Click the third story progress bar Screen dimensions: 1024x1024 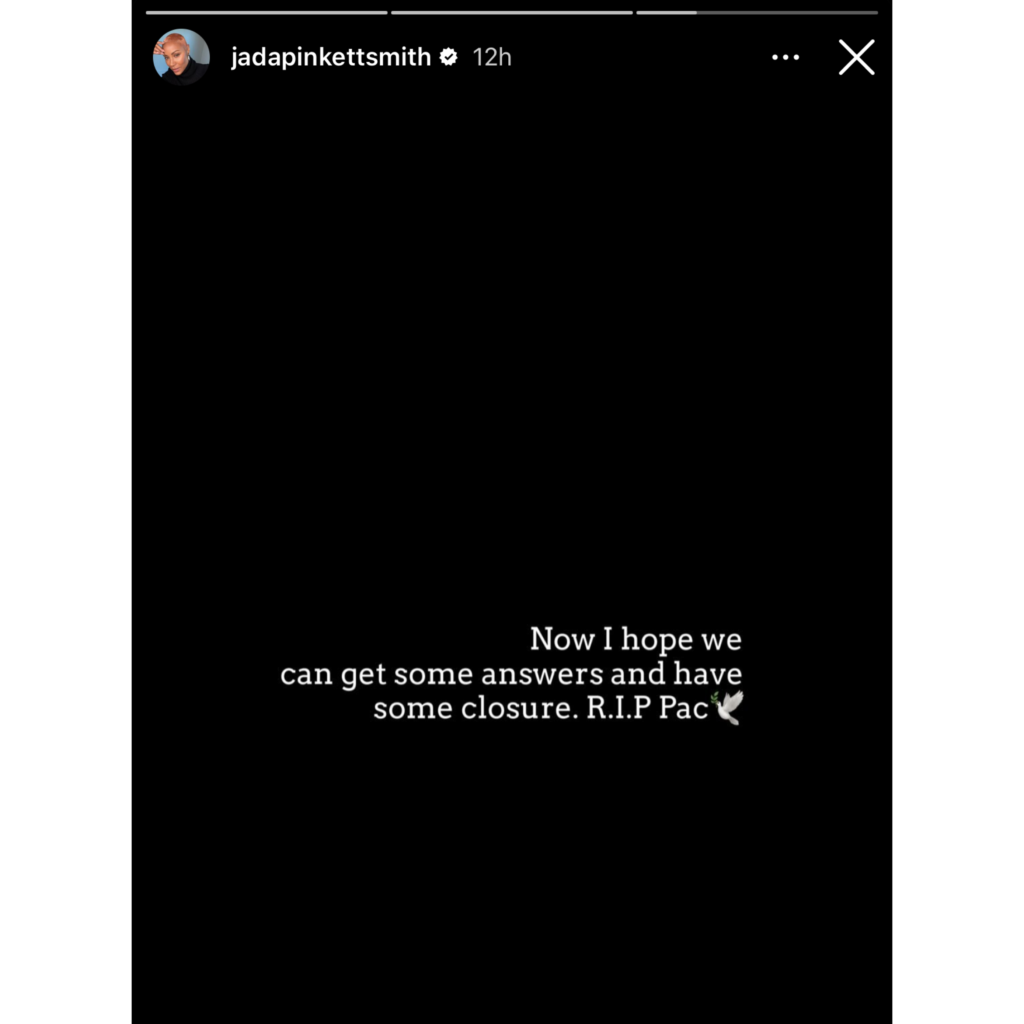point(757,12)
